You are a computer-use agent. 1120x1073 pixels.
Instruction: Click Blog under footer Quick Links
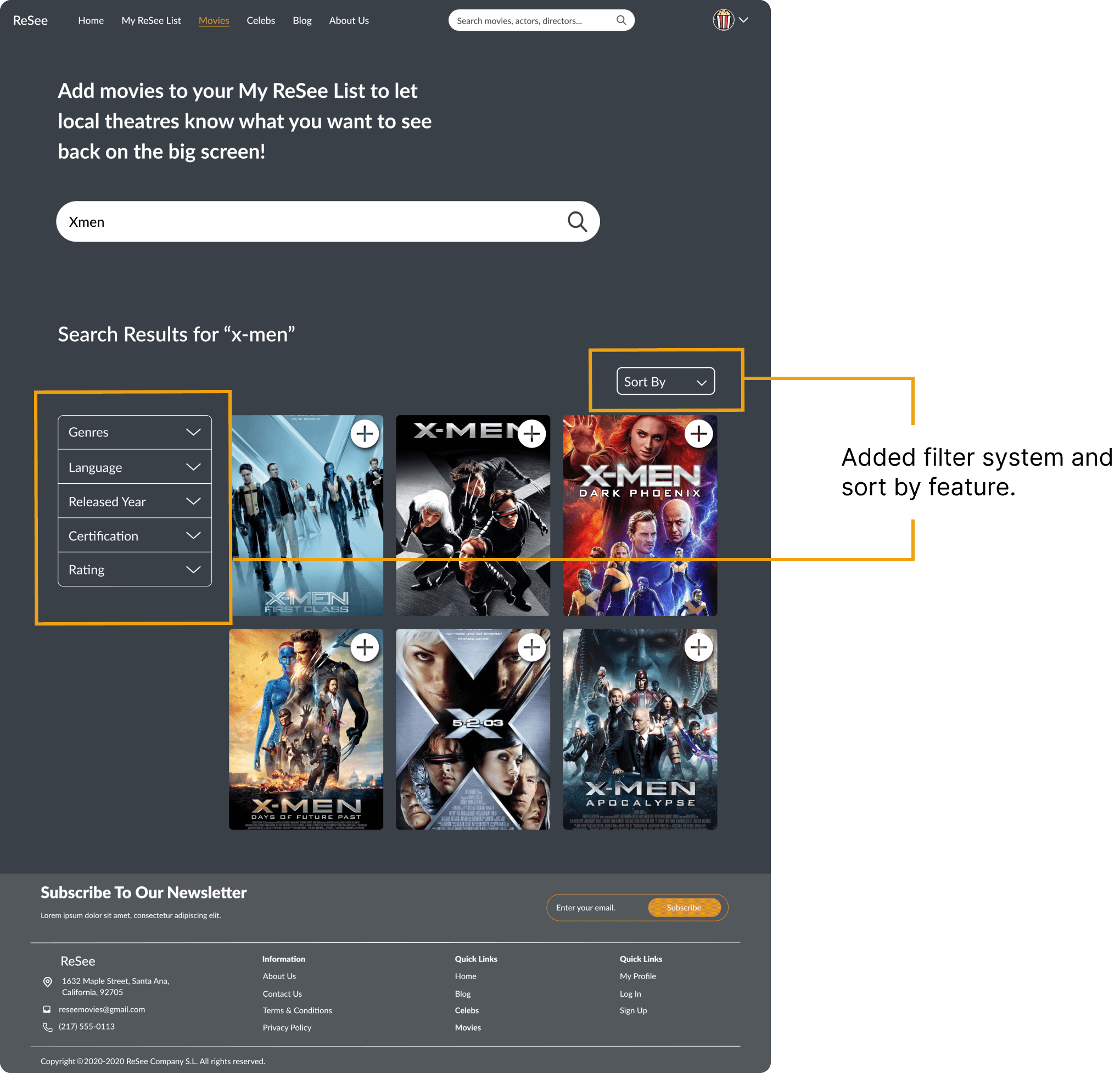coord(463,994)
